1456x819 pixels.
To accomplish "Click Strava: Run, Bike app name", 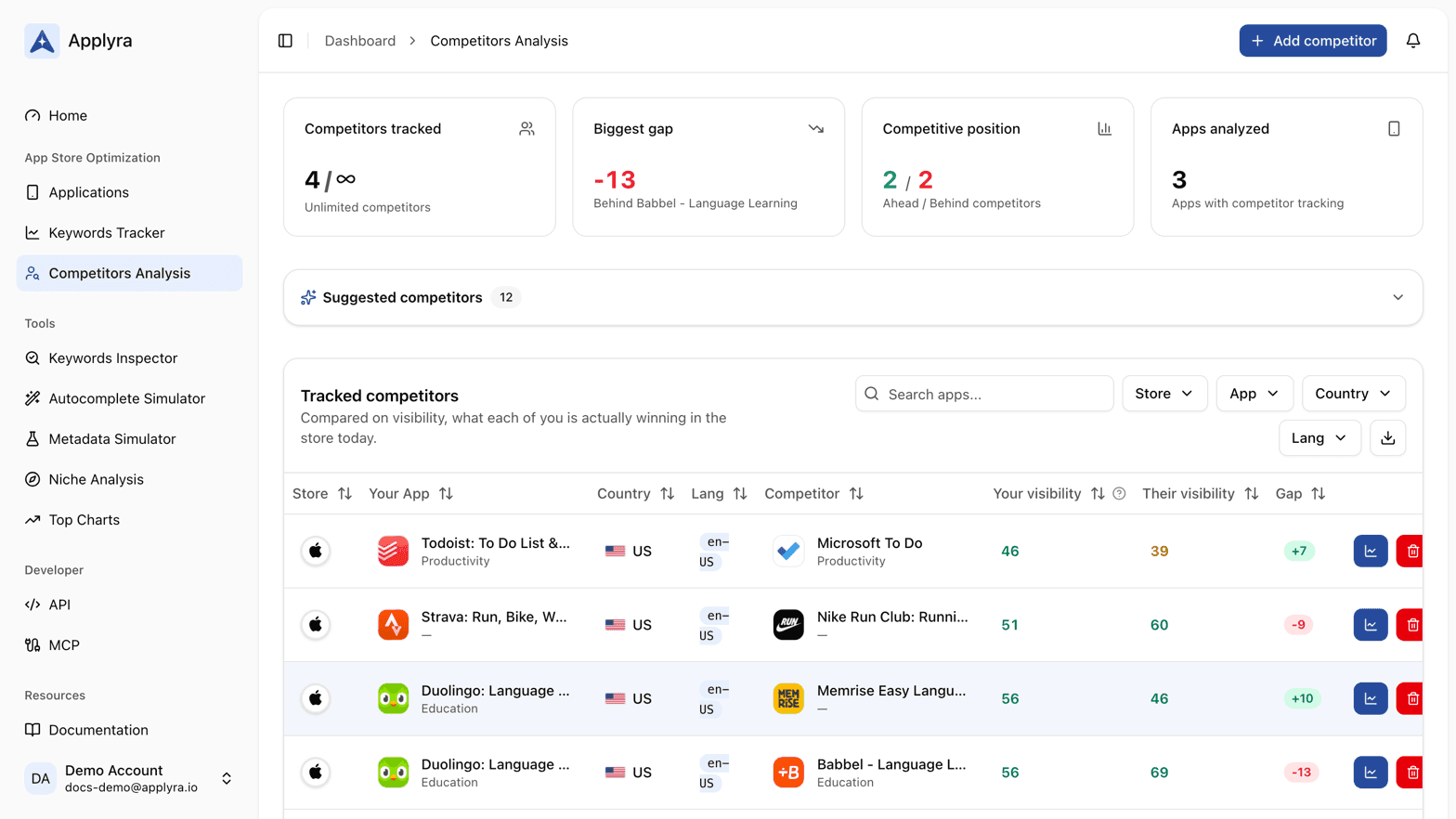I will click(493, 617).
